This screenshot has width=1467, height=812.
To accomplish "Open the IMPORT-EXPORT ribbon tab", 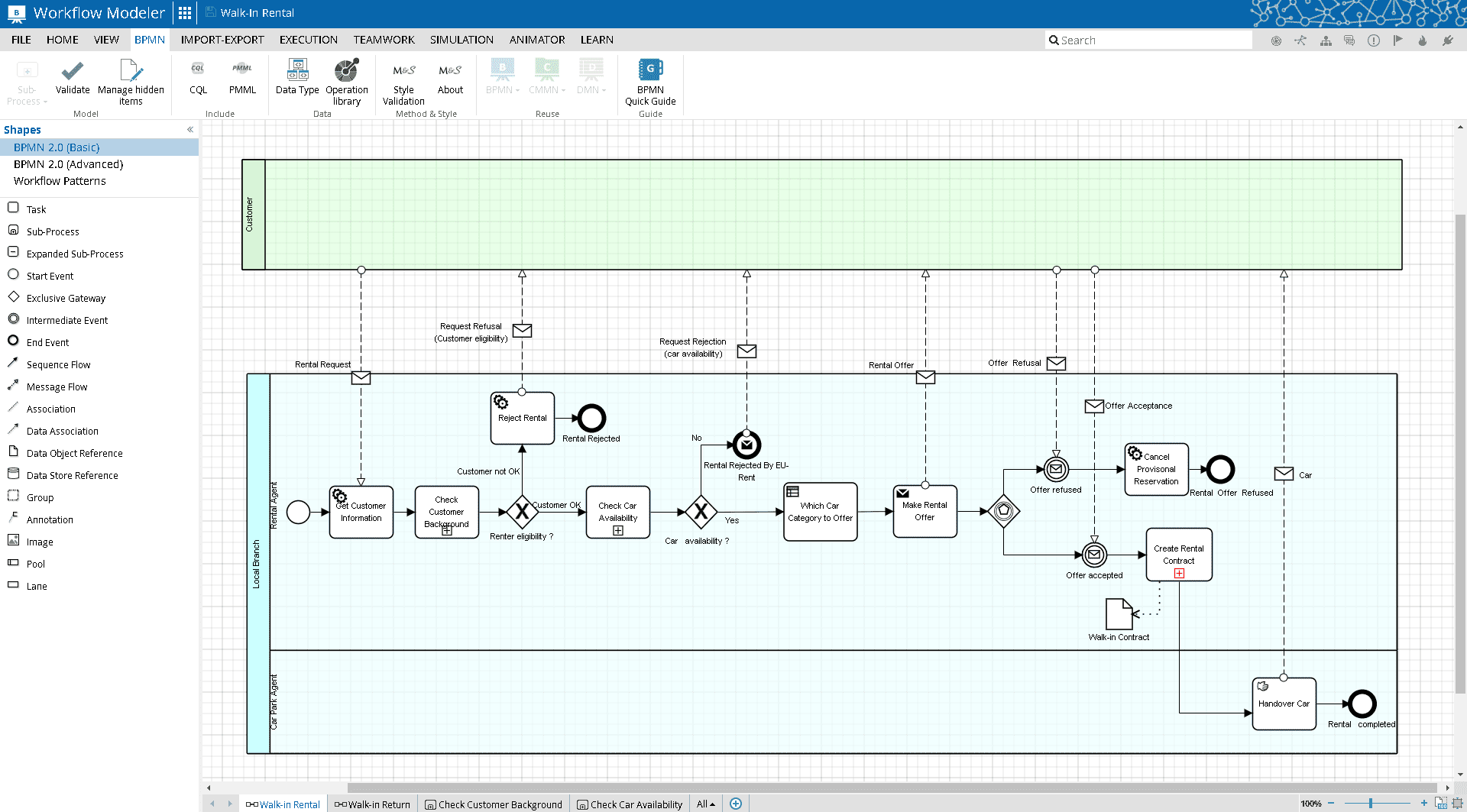I will [222, 40].
